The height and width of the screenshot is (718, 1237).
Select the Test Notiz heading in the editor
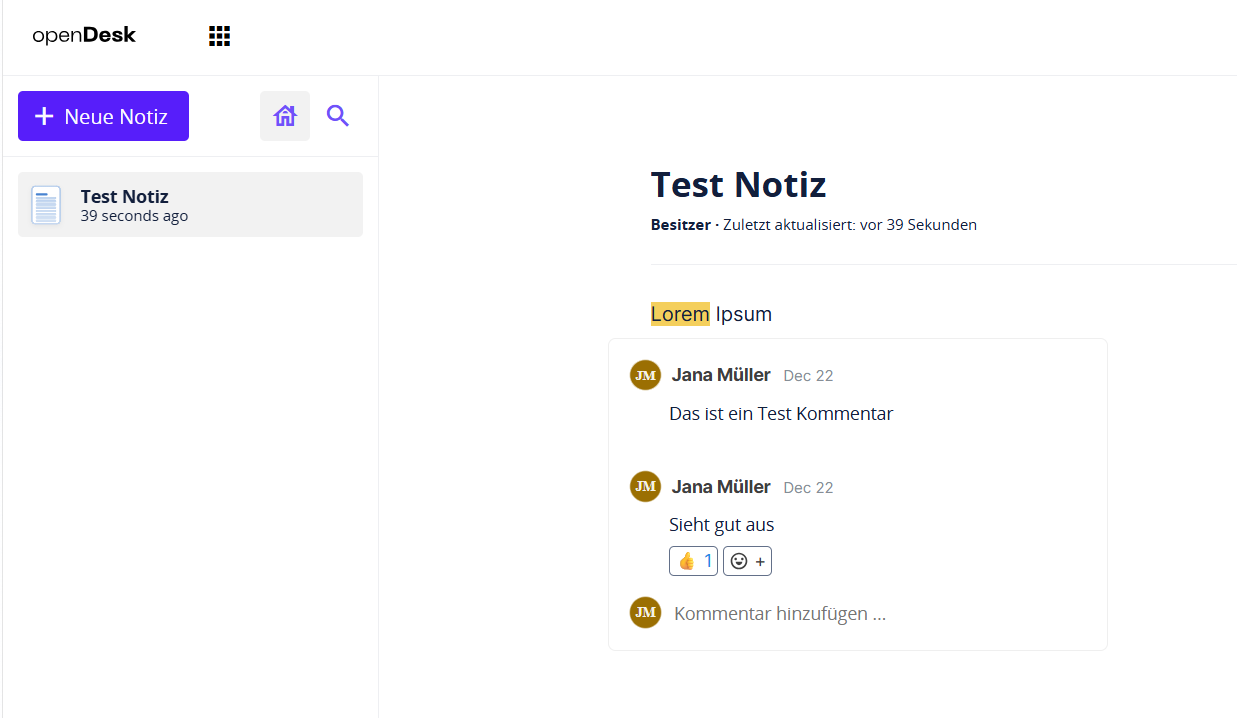(738, 184)
